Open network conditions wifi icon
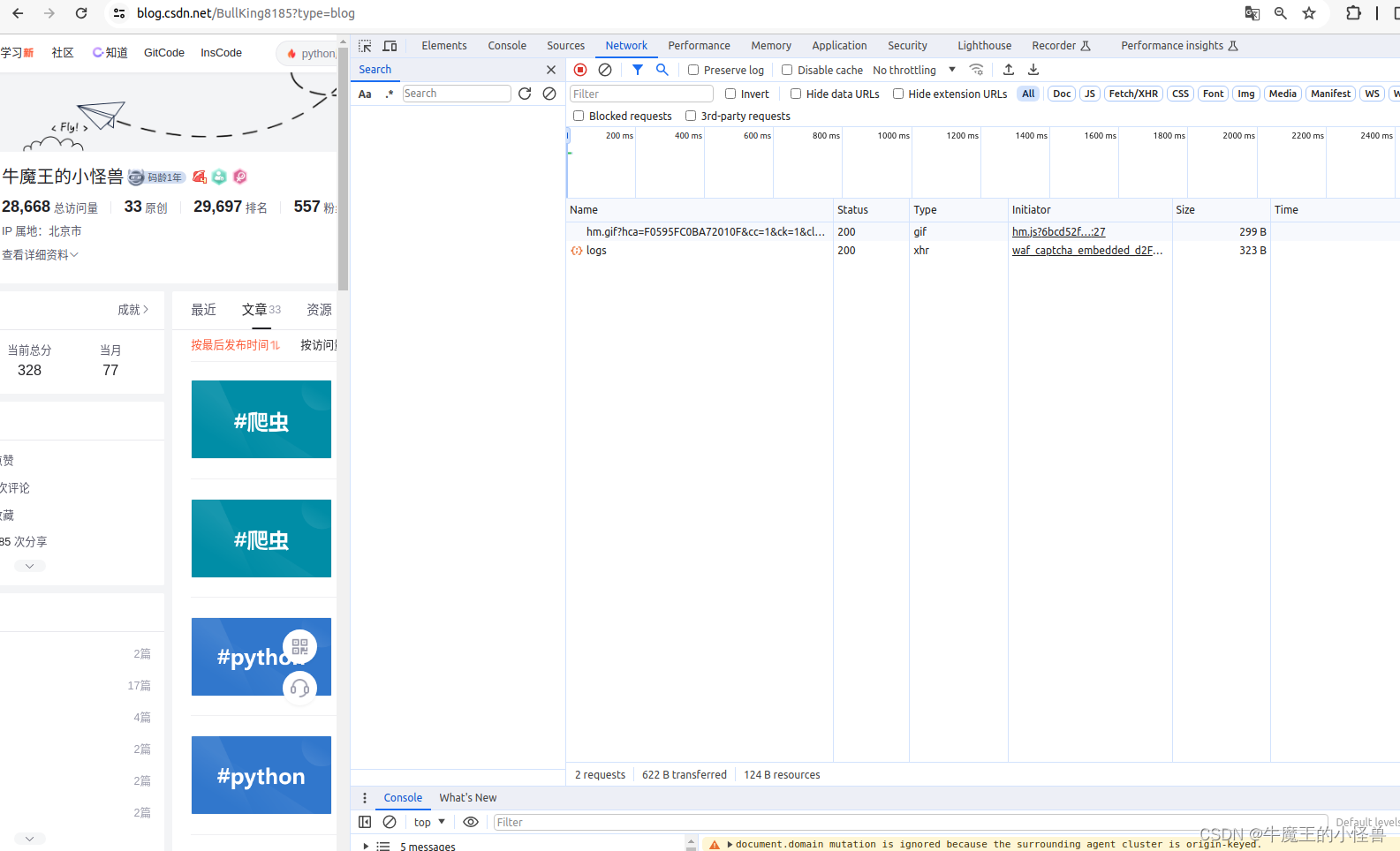Viewport: 1400px width, 851px height. point(976,70)
